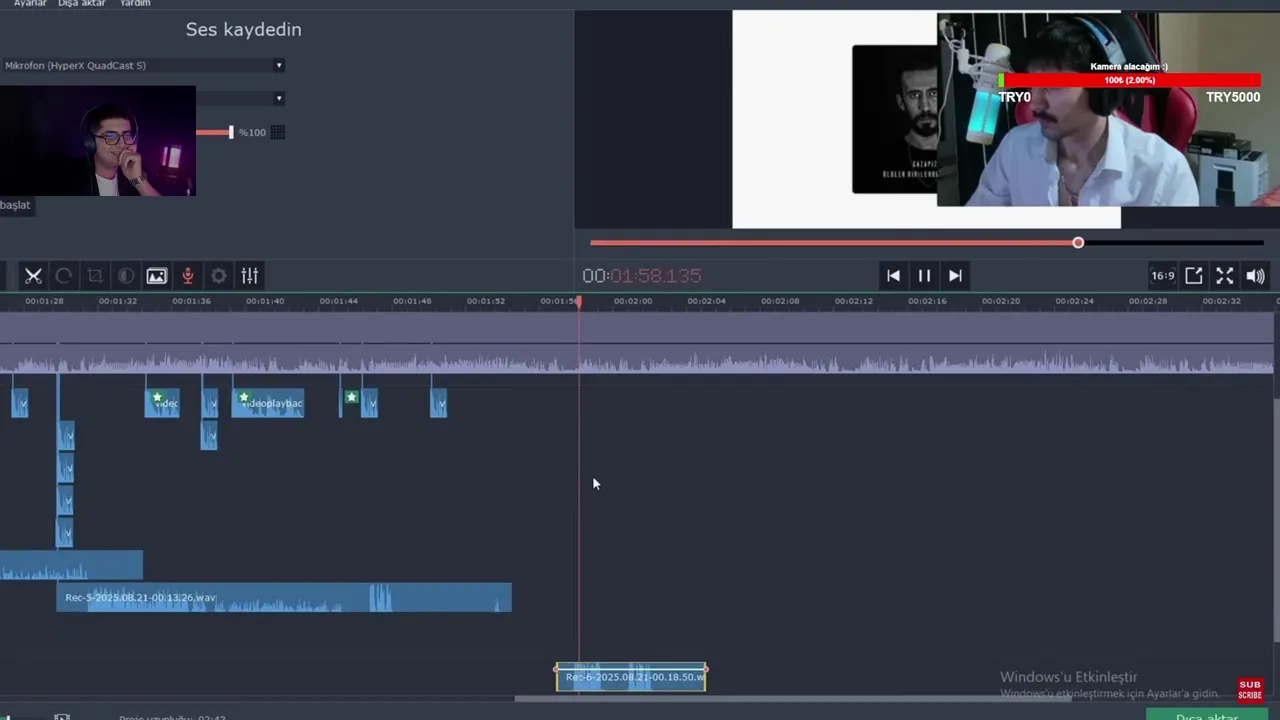
Task: Click the green Dışa aktar export button
Action: pos(1207,714)
